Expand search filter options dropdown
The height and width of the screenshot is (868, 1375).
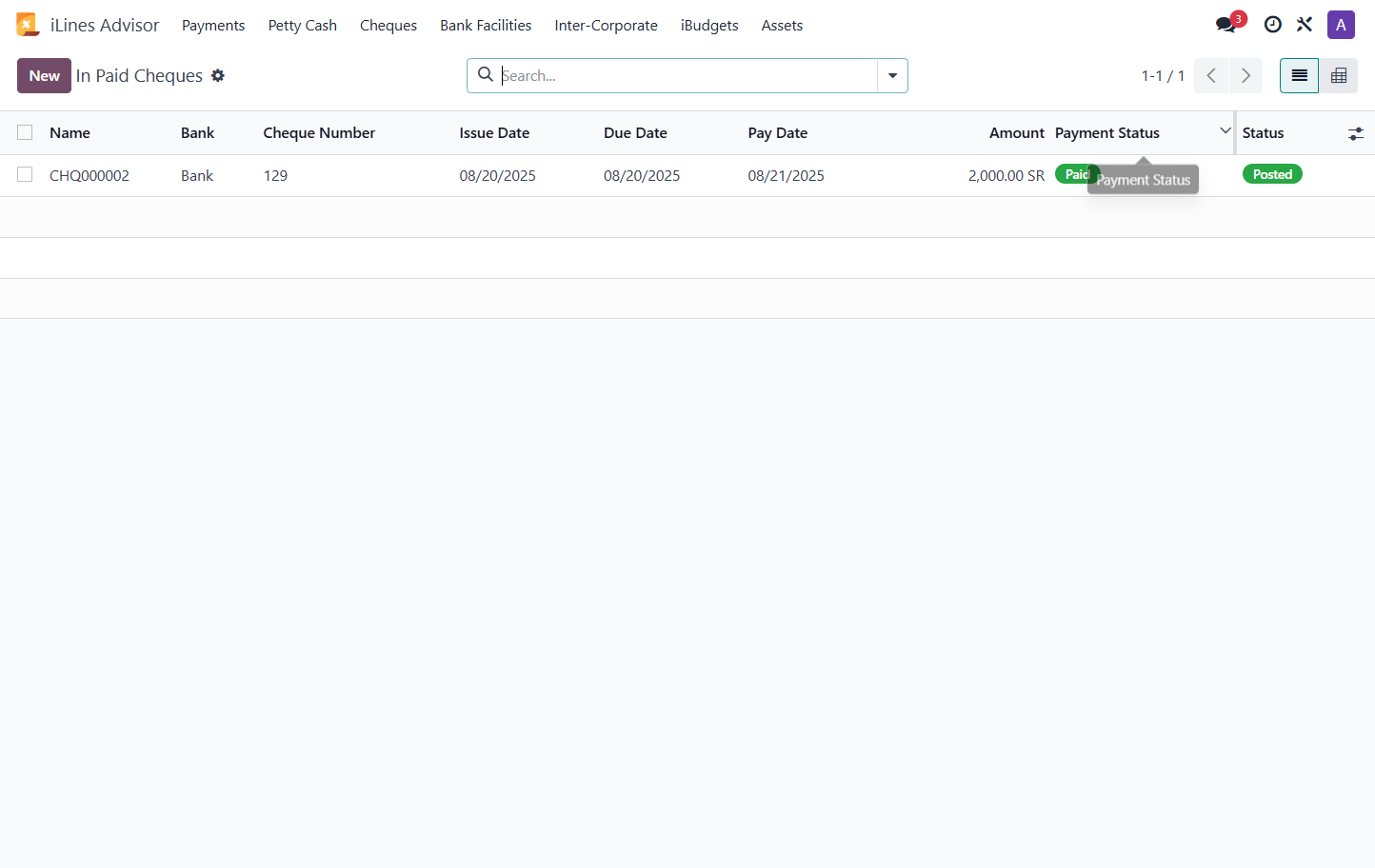(892, 75)
